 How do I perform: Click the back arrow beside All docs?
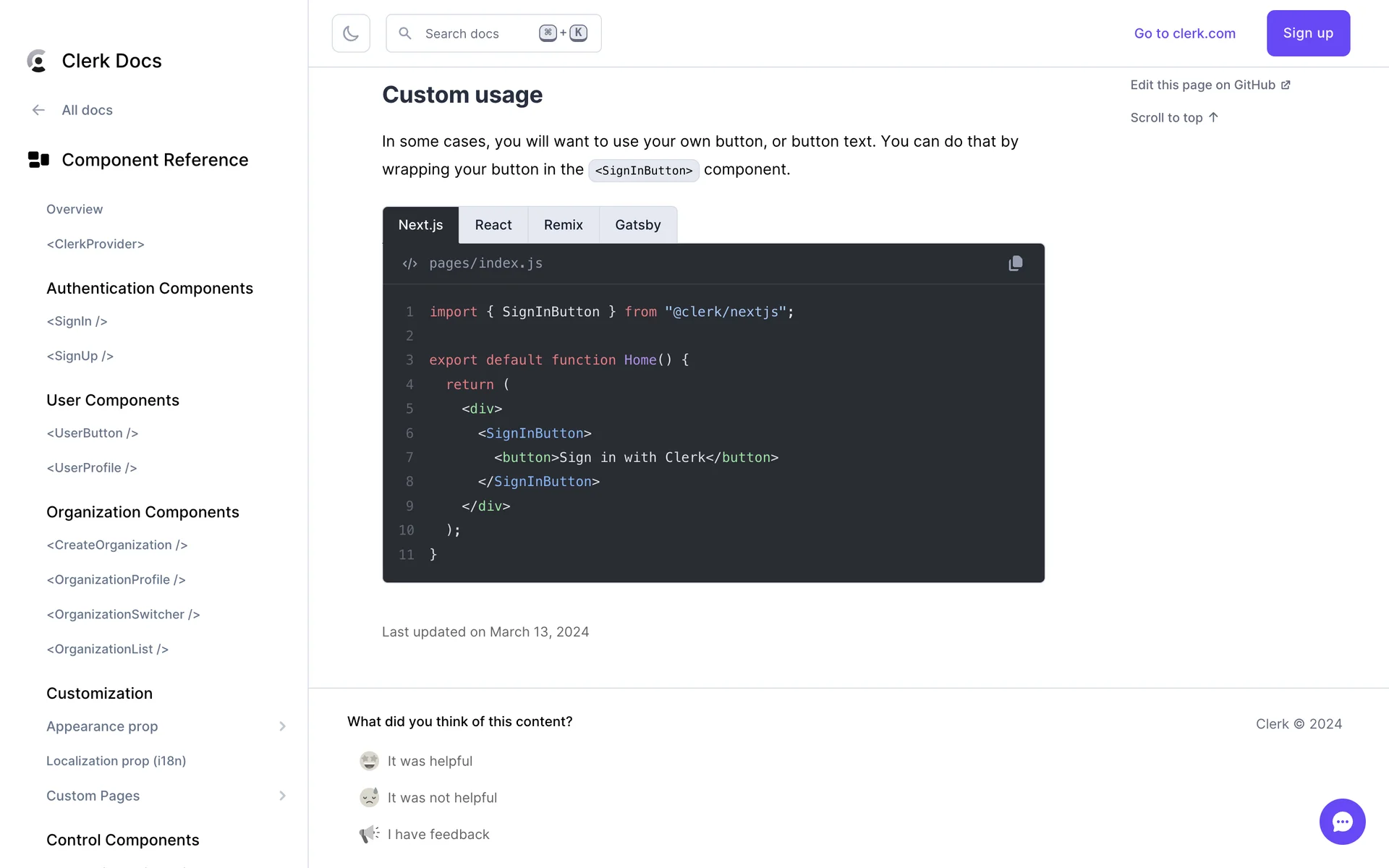click(38, 110)
